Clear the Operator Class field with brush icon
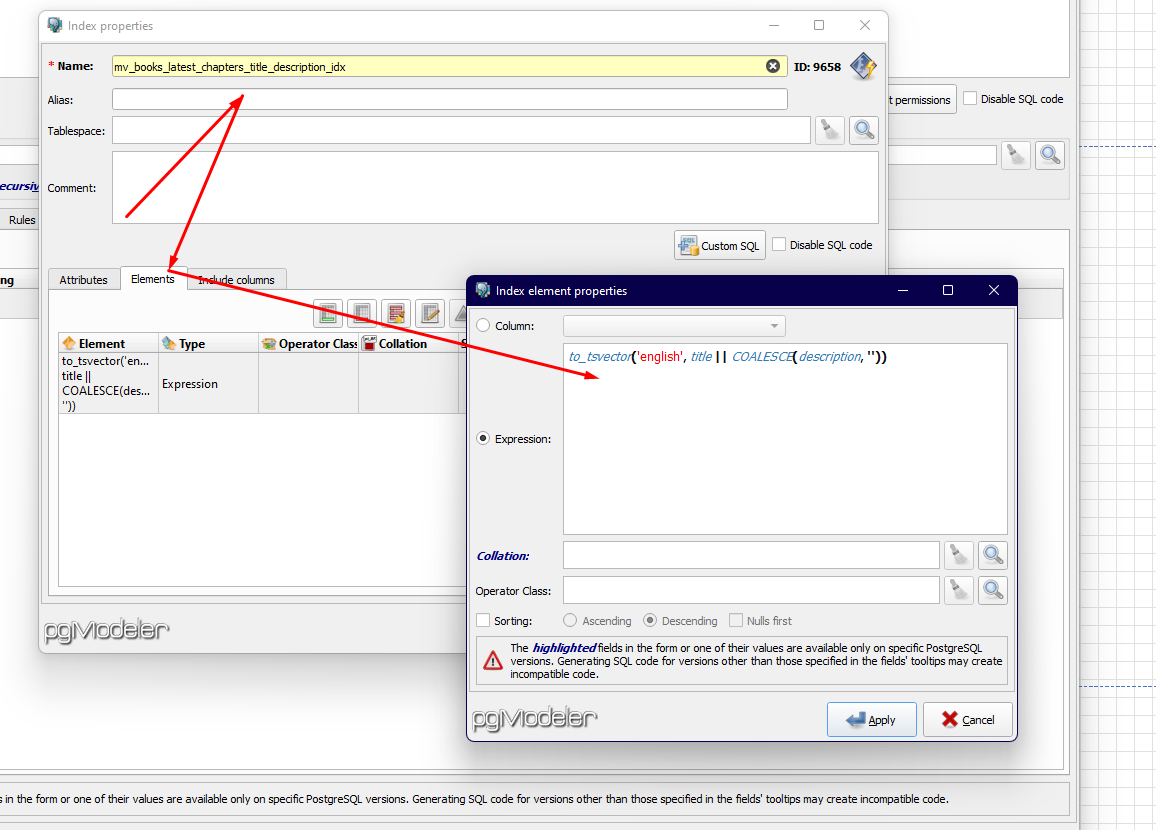1156x830 pixels. coord(958,590)
